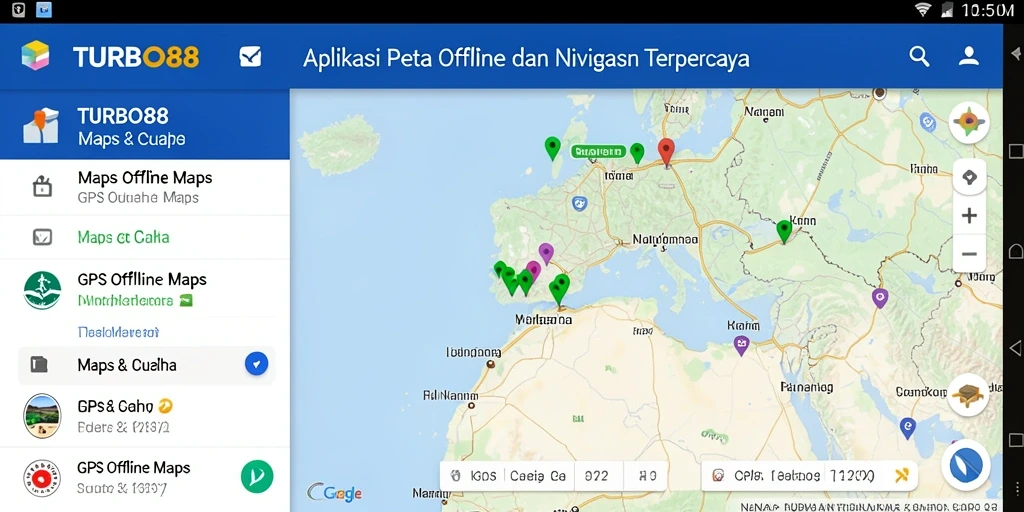Tap the Wi-Fi status icon

tap(923, 9)
